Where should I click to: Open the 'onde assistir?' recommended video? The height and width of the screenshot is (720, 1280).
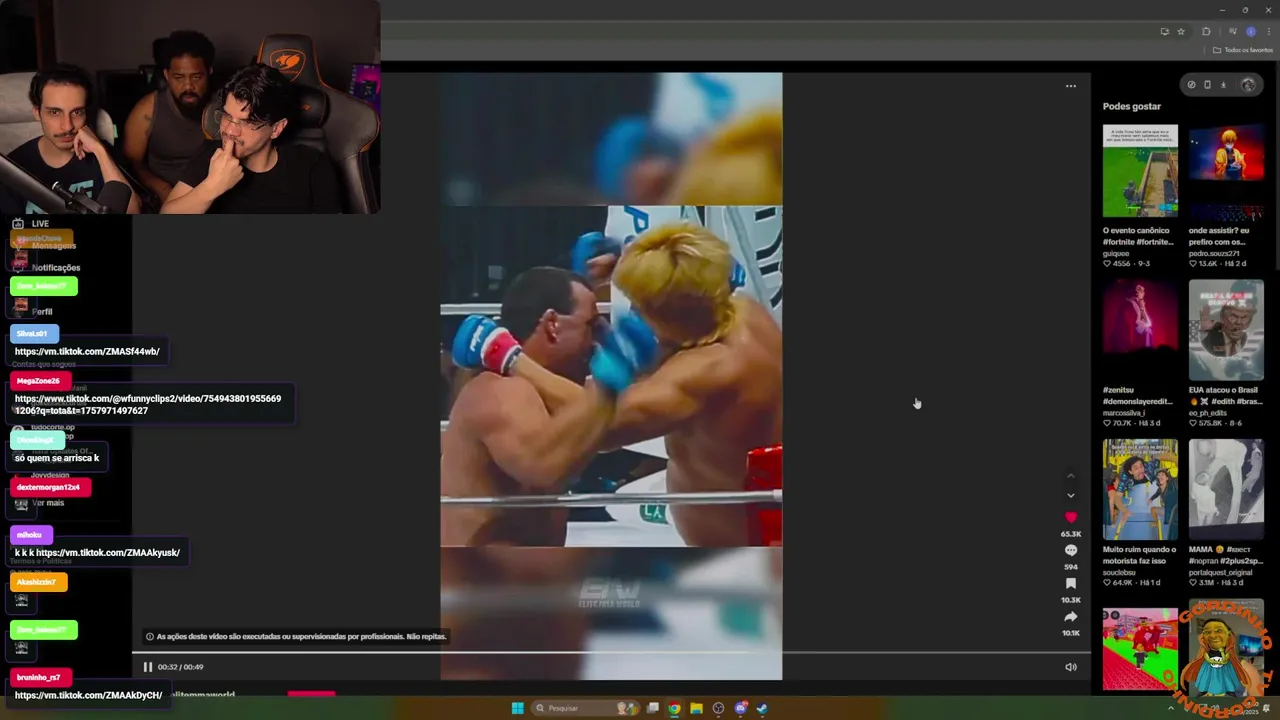tap(1226, 171)
